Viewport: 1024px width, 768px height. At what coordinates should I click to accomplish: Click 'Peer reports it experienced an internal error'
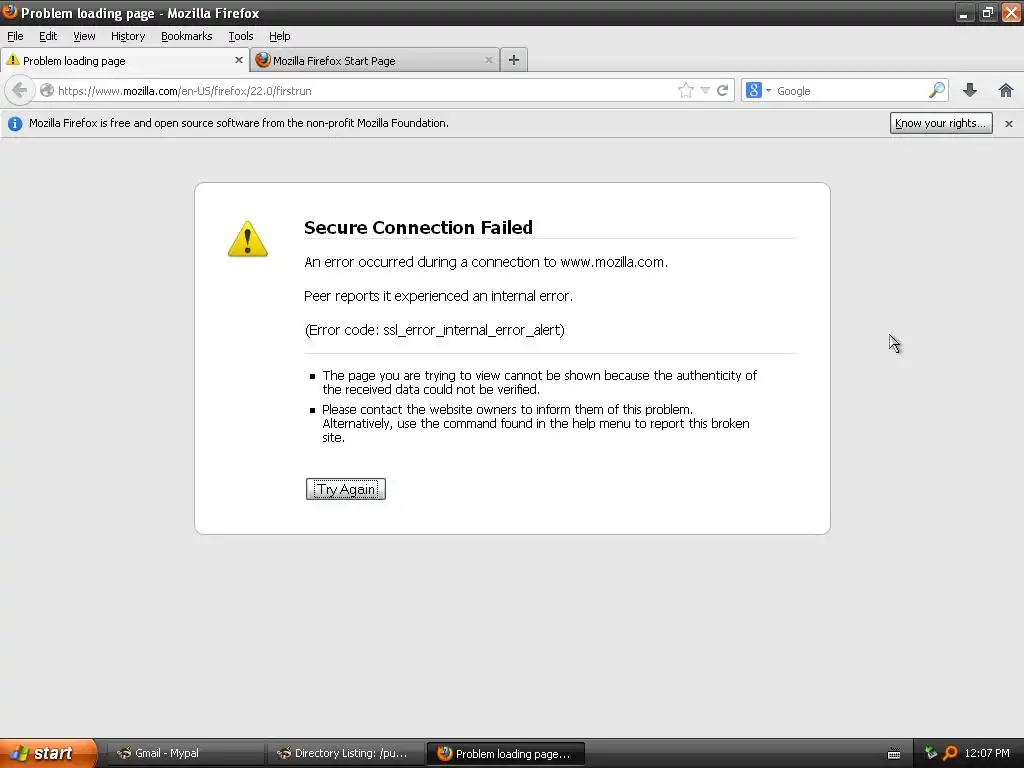point(438,296)
